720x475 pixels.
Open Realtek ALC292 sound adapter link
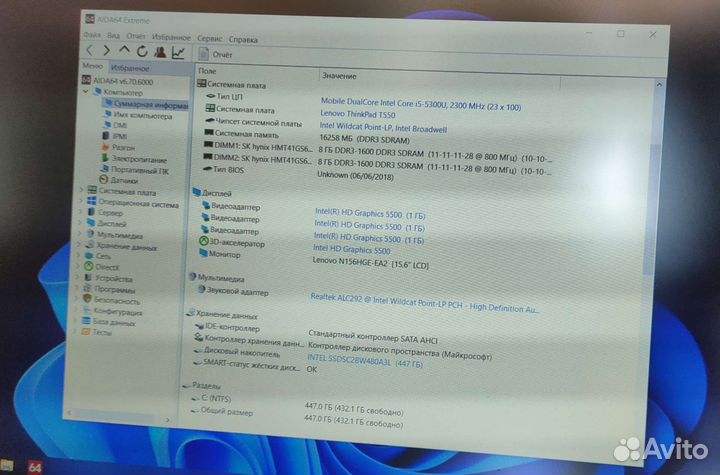click(x=425, y=303)
